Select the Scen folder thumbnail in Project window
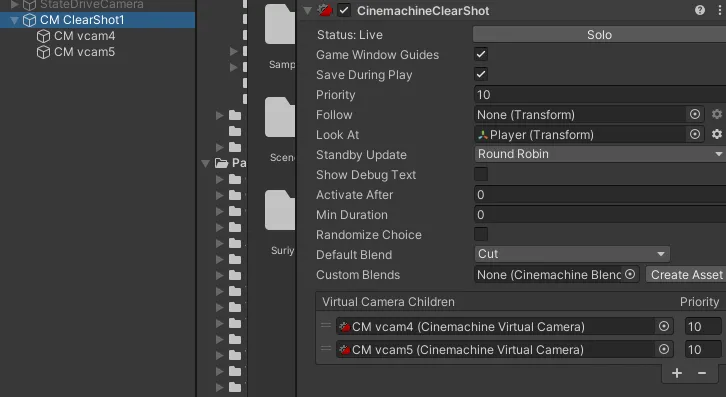This screenshot has height=397, width=726. coord(280,117)
